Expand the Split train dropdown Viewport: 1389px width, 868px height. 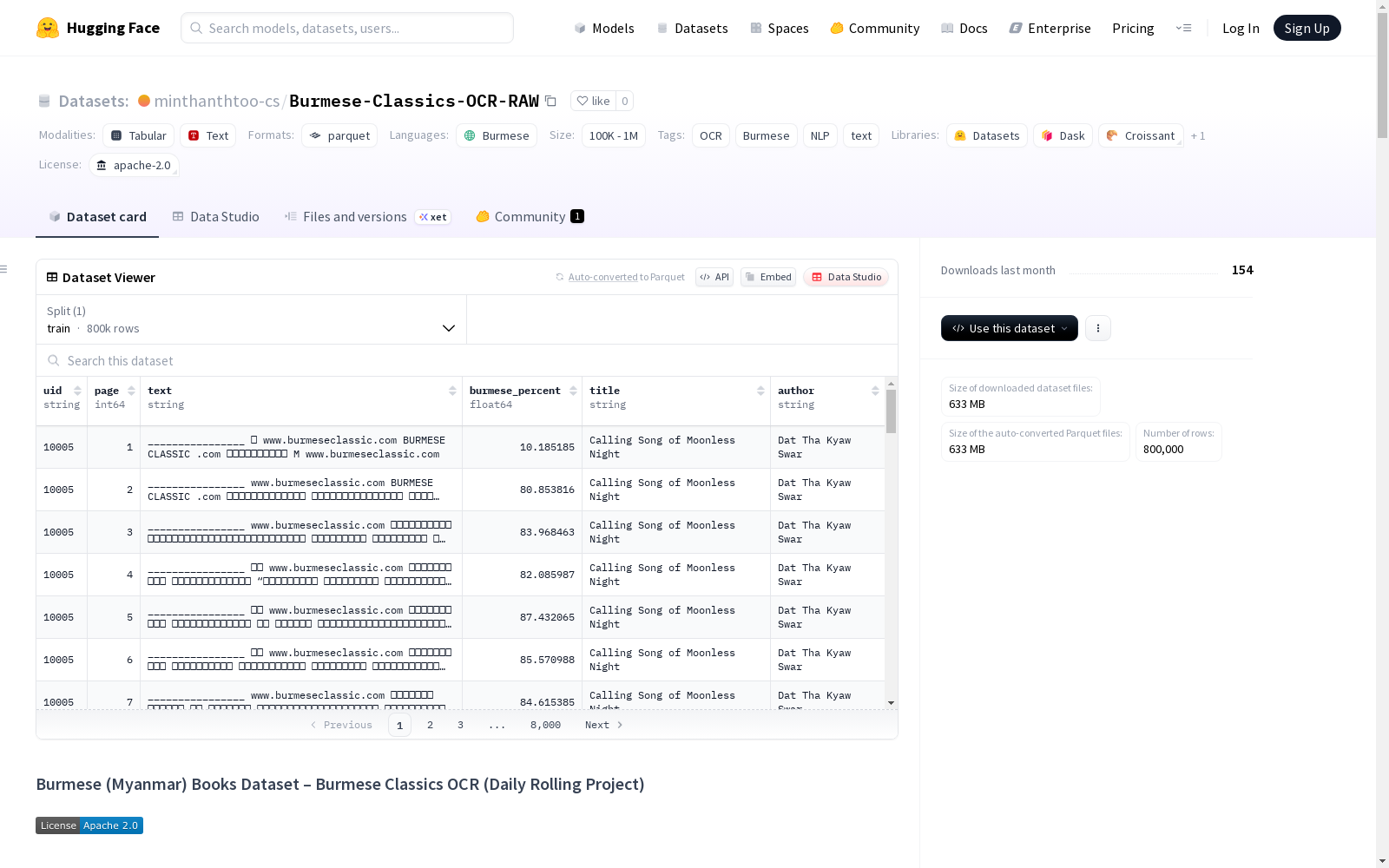251,319
